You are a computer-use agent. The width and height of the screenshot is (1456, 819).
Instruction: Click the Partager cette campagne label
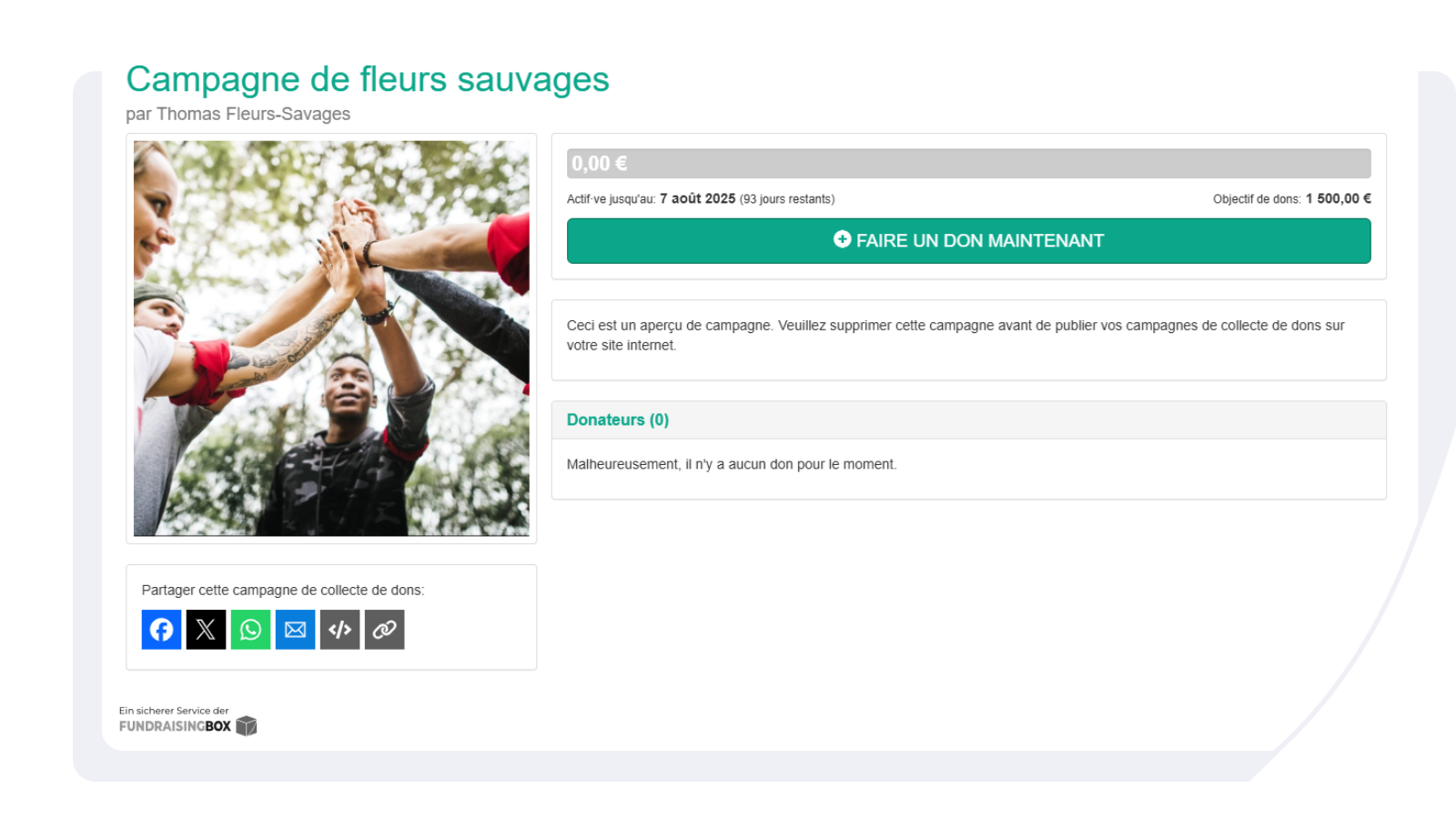283,590
